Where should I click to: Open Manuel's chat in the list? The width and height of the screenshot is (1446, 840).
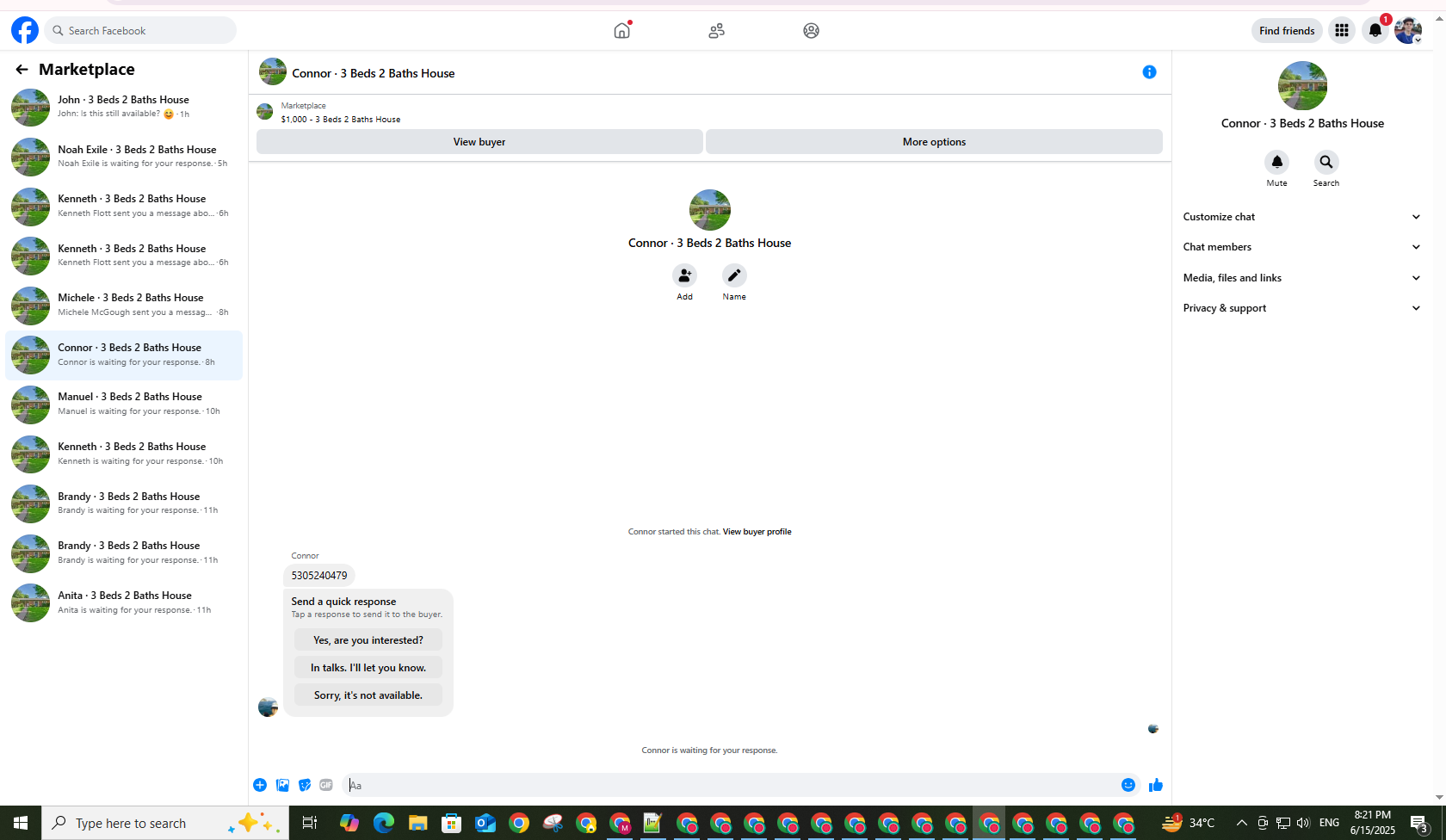pos(124,404)
